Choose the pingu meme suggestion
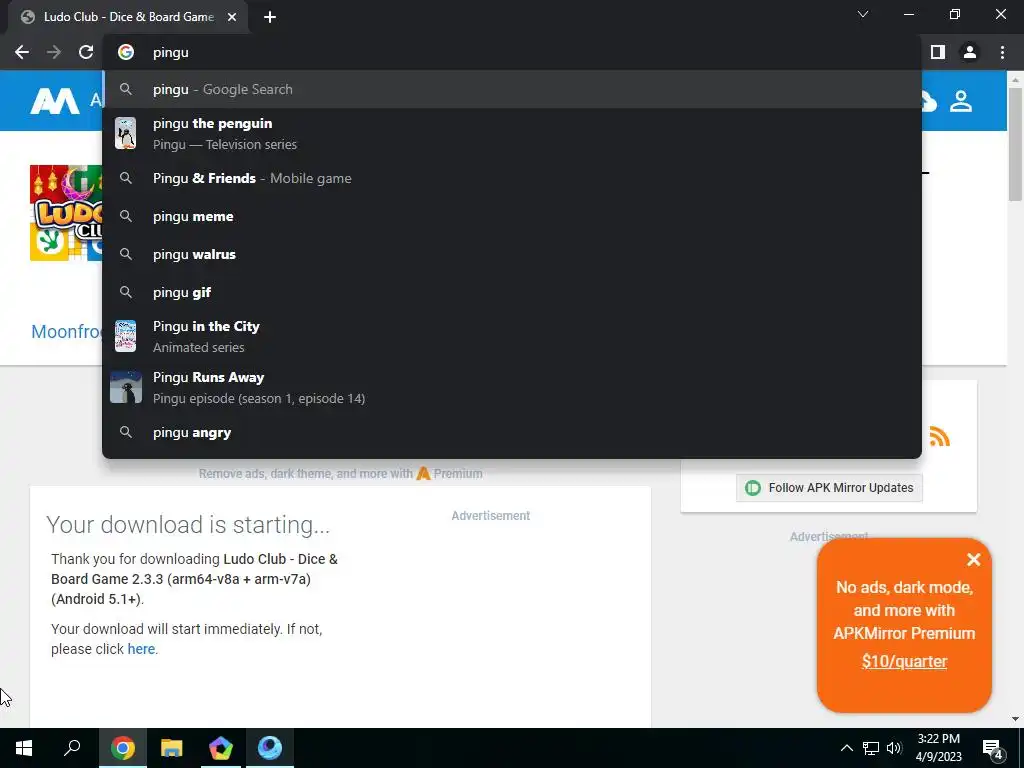The width and height of the screenshot is (1024, 768). click(512, 216)
